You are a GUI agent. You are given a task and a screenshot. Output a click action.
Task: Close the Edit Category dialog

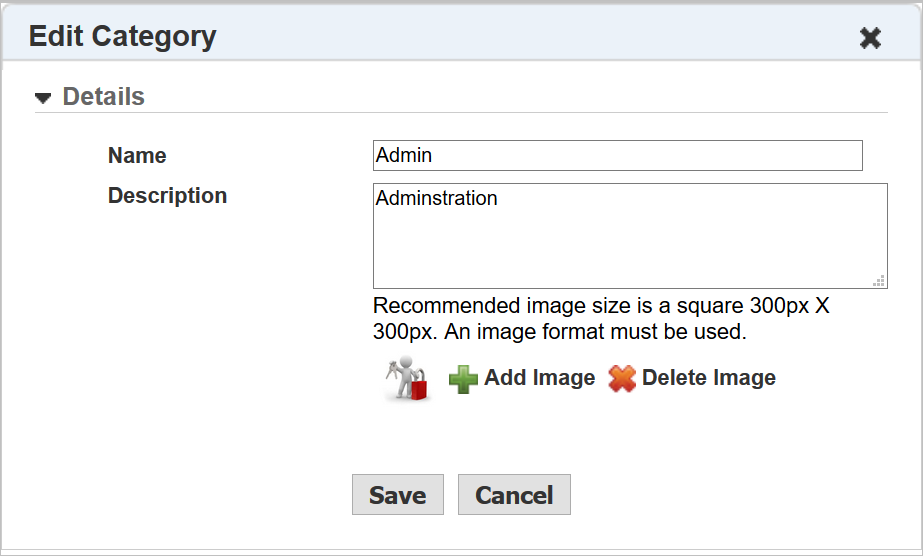pyautogui.click(x=870, y=38)
